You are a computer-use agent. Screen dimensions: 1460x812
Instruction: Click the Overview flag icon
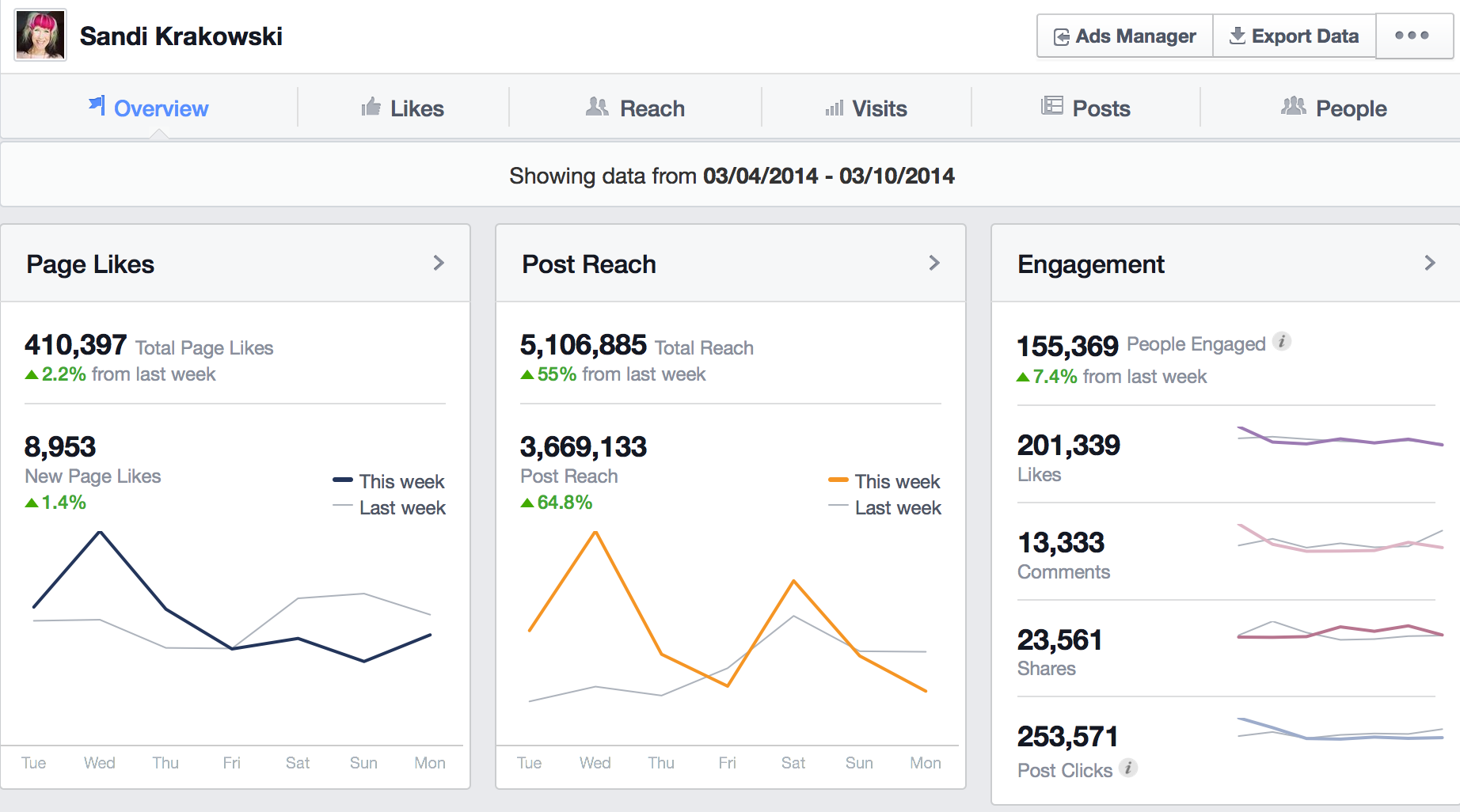97,106
